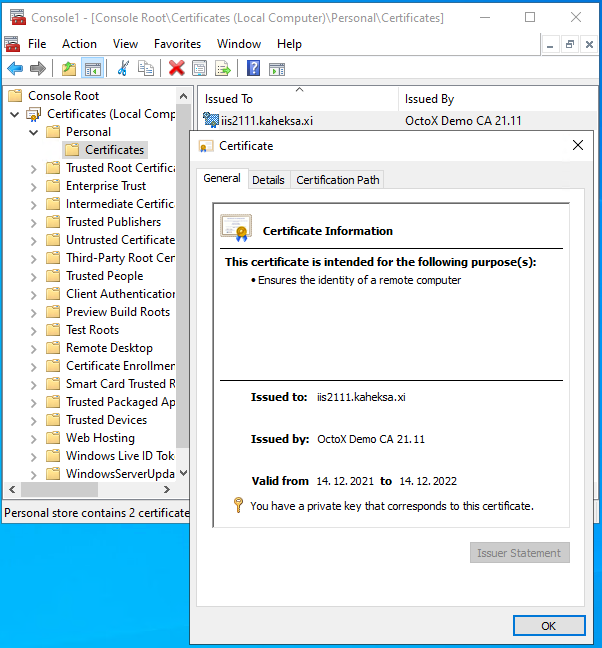Expand the Third-Party Root node
The image size is (602, 648).
click(x=33, y=259)
